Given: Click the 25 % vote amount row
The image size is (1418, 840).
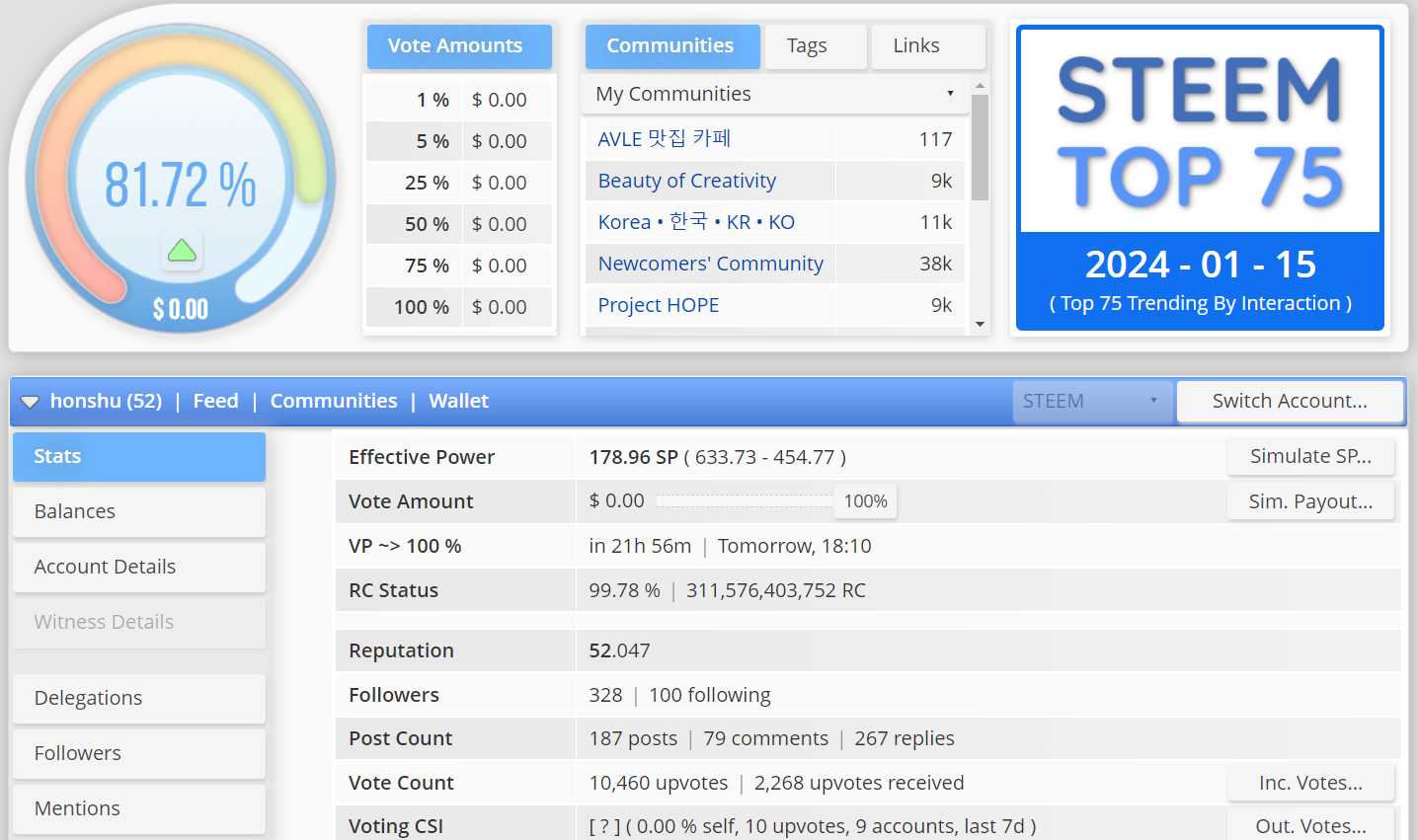Looking at the screenshot, I should tap(459, 183).
